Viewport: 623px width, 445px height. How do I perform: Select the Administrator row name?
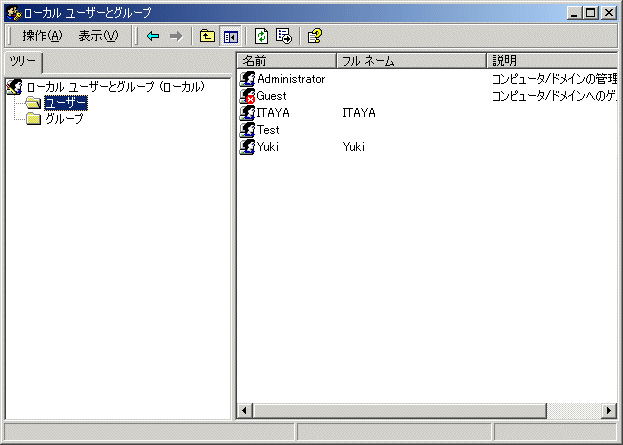tap(291, 79)
